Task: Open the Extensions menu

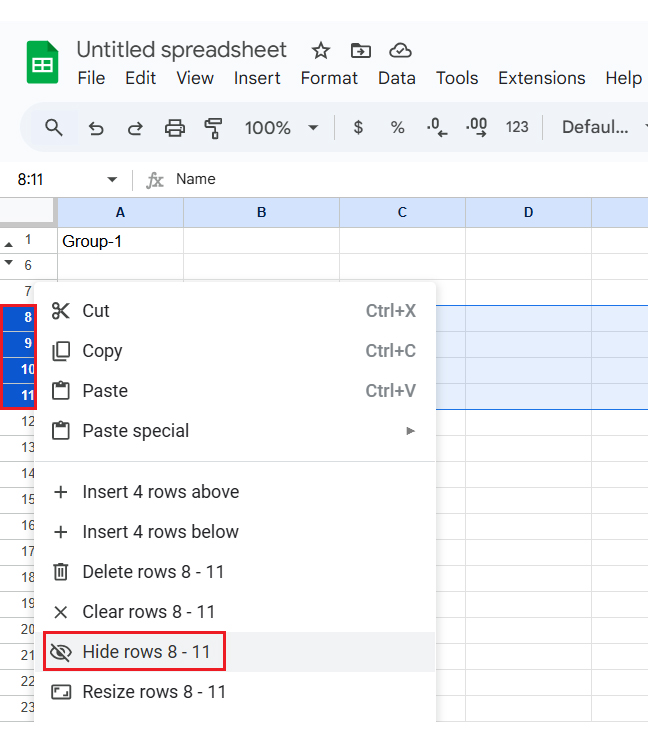Action: (x=541, y=78)
